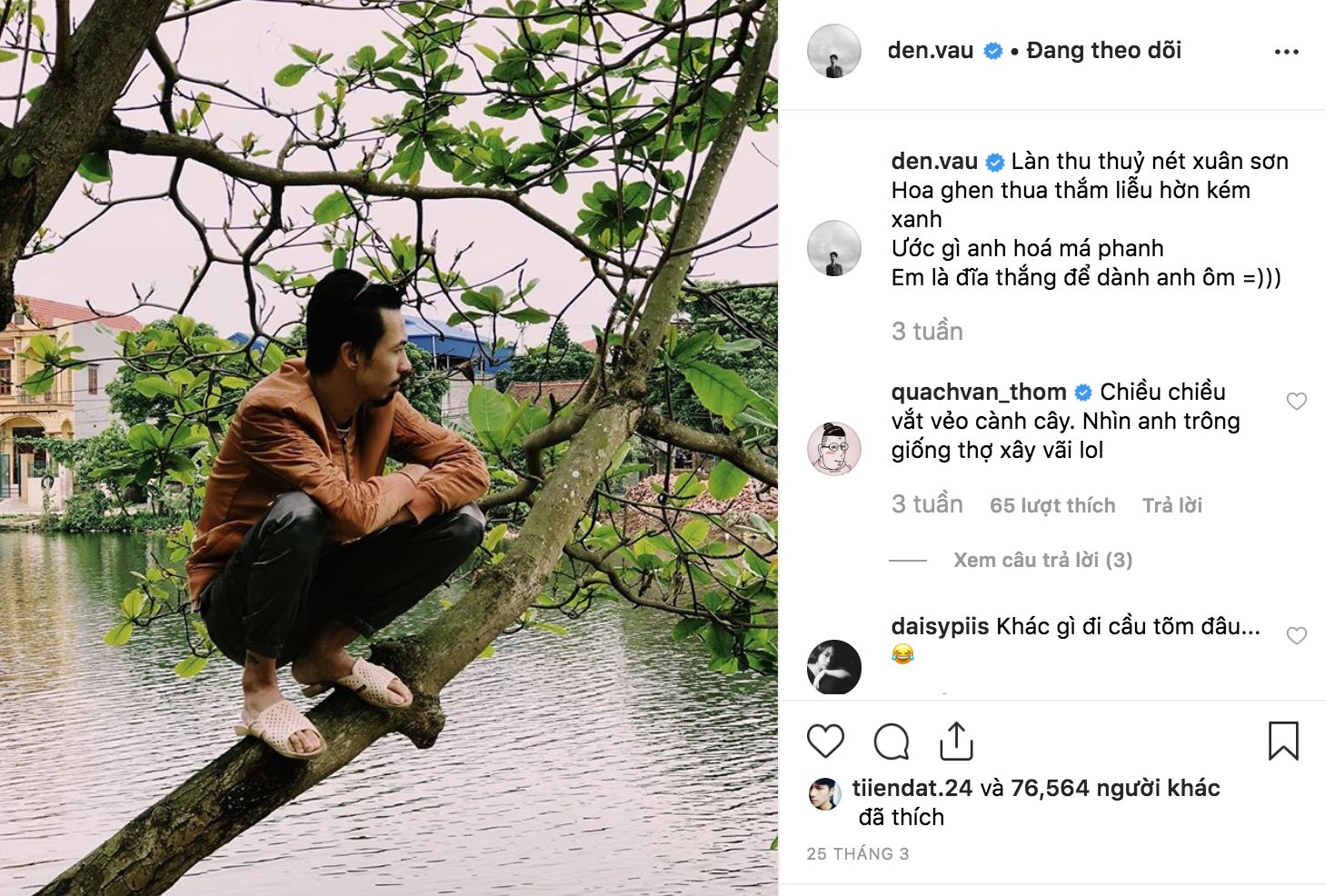This screenshot has height=896, width=1325.
Task: Show the '65 lượt thích' likes list
Action: 1051,505
